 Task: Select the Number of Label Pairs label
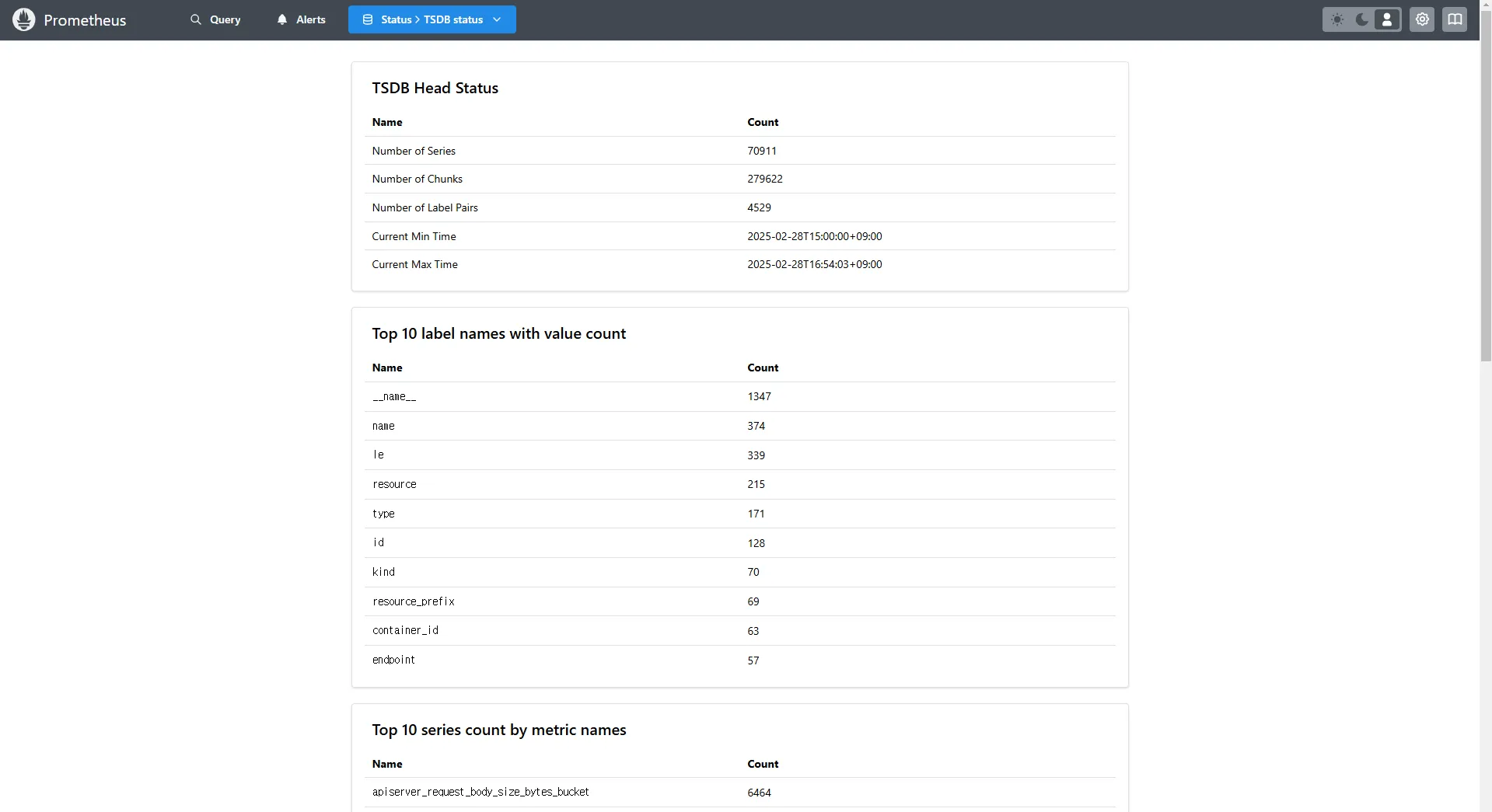(x=425, y=207)
